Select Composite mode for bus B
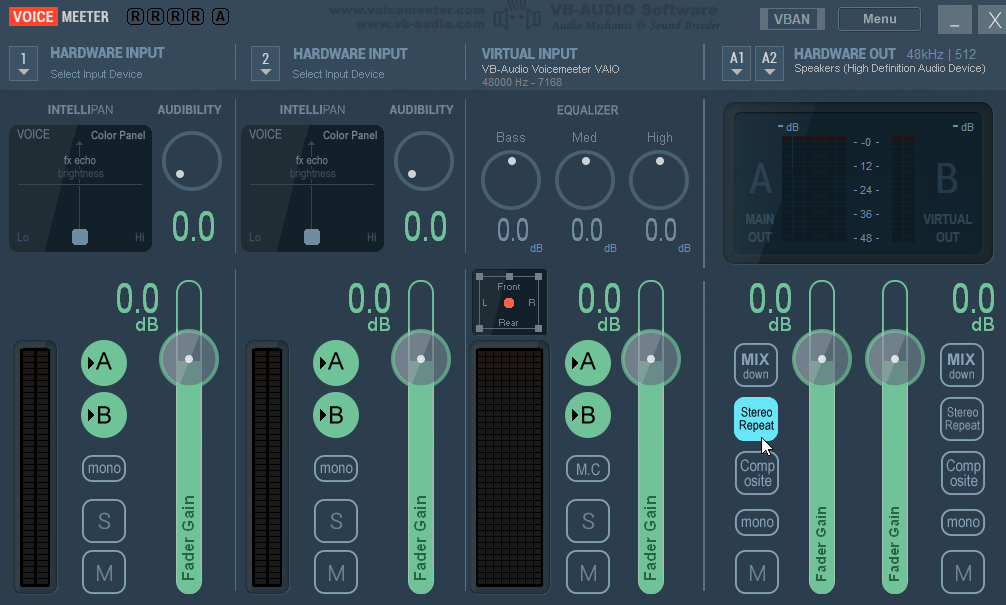This screenshot has width=1006, height=605. coord(963,473)
